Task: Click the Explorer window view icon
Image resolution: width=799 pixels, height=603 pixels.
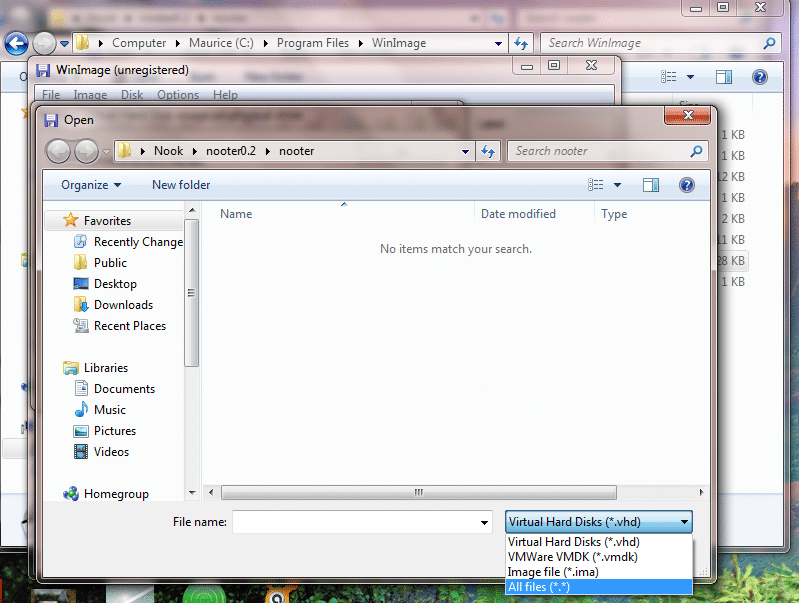Action: coord(668,77)
